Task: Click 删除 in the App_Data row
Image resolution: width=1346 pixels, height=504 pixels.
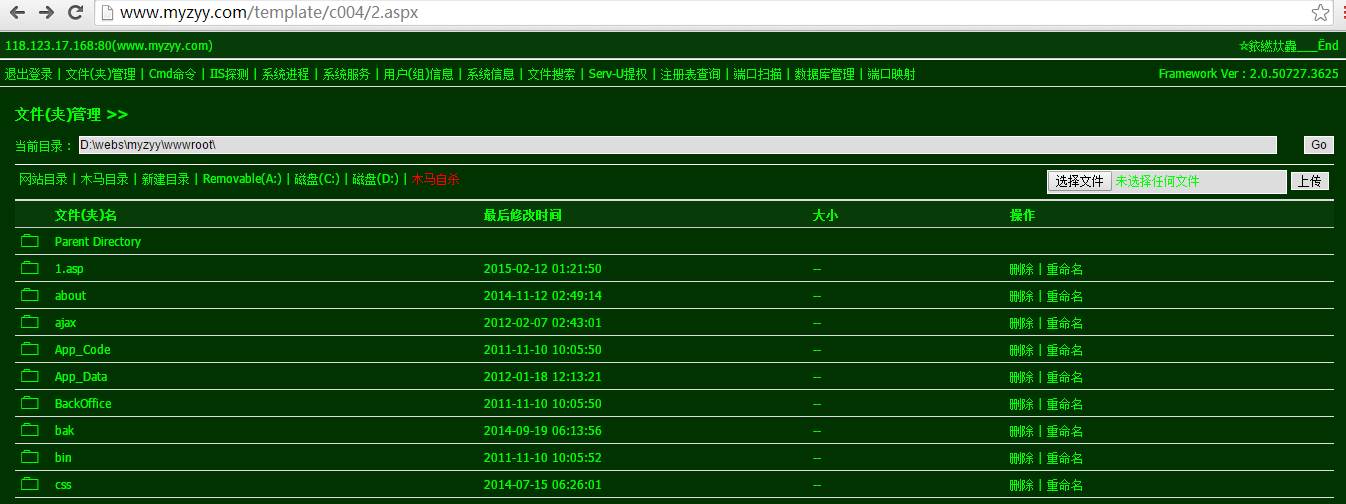Action: click(1022, 377)
